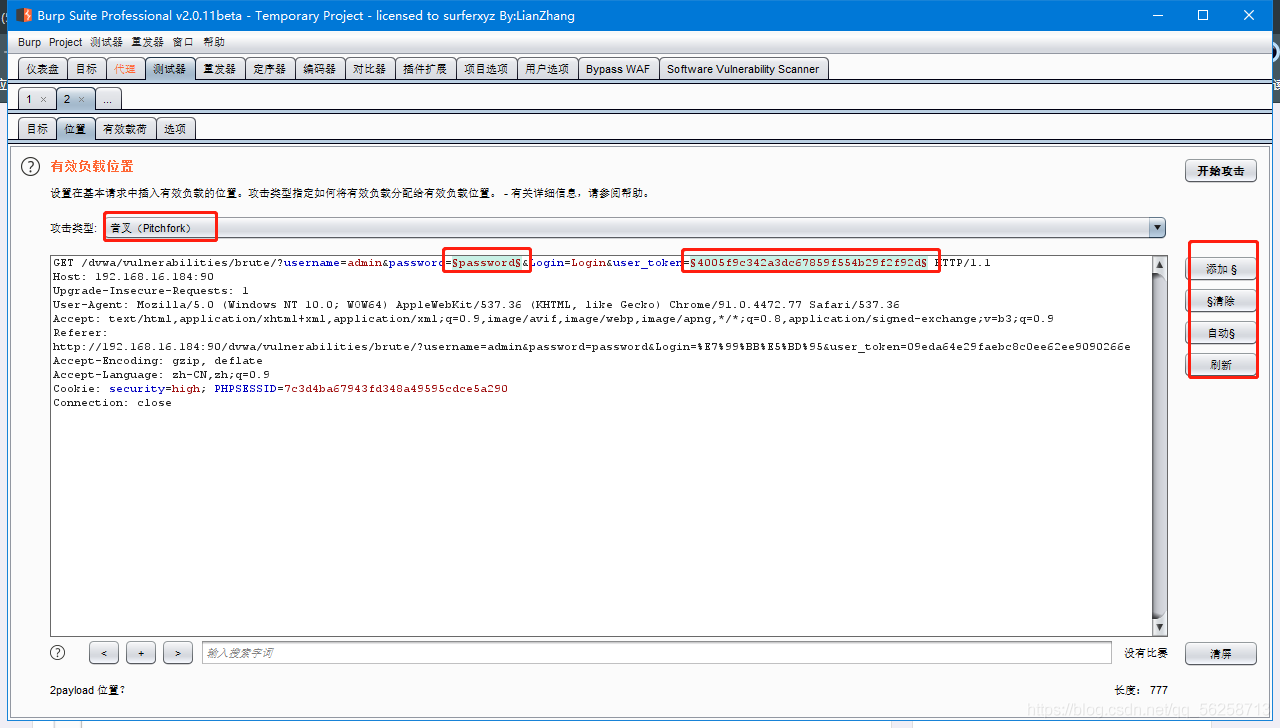Click the Cookie header line
The image size is (1280, 728).
(280, 388)
